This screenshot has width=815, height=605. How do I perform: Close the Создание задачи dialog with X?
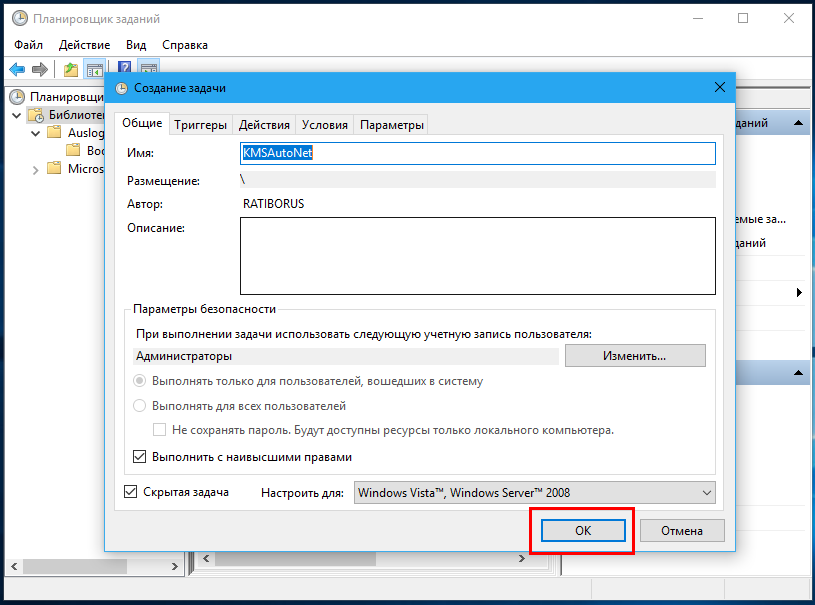click(719, 87)
